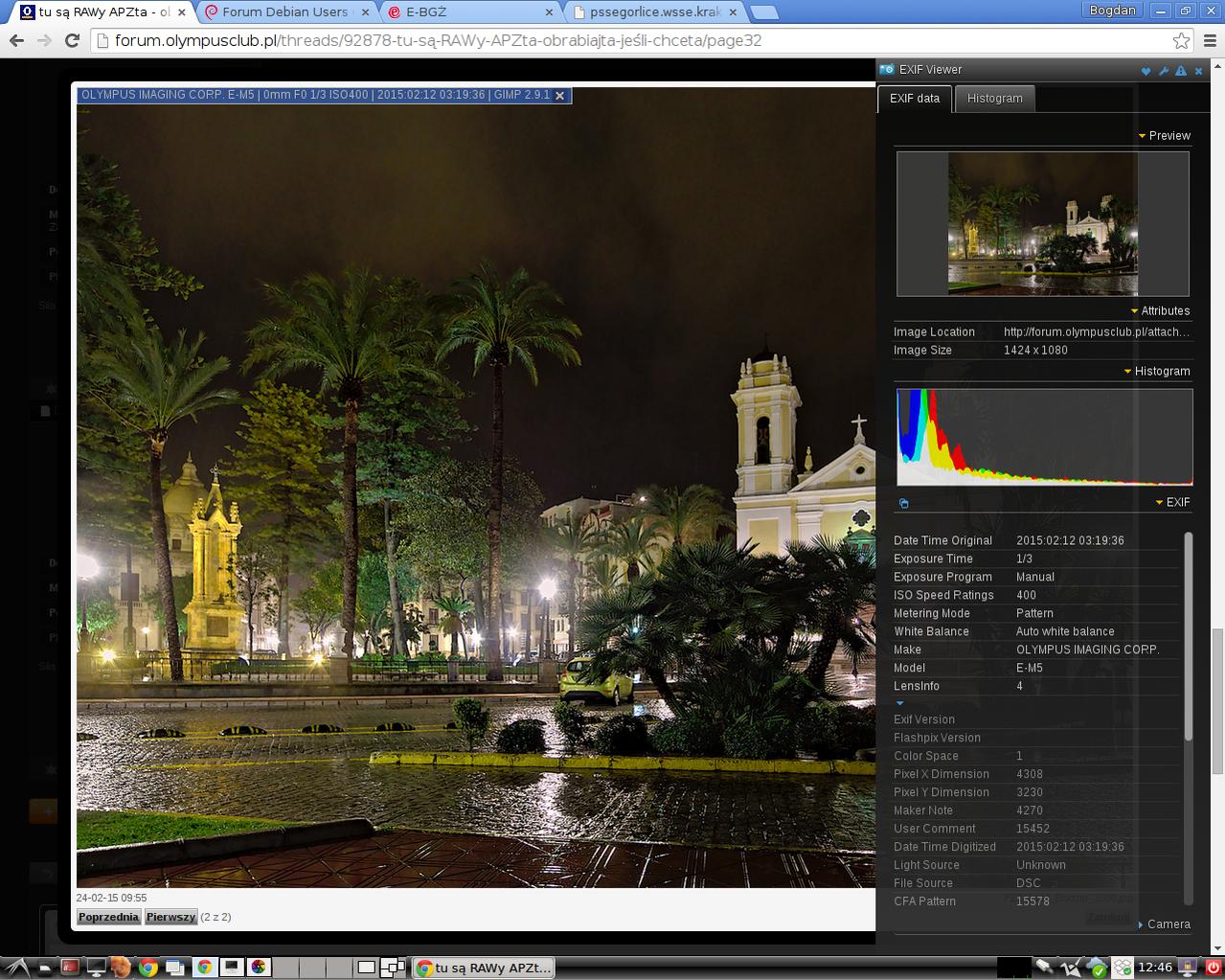Click the image preview thumbnail
The height and width of the screenshot is (980, 1225).
point(1042,223)
